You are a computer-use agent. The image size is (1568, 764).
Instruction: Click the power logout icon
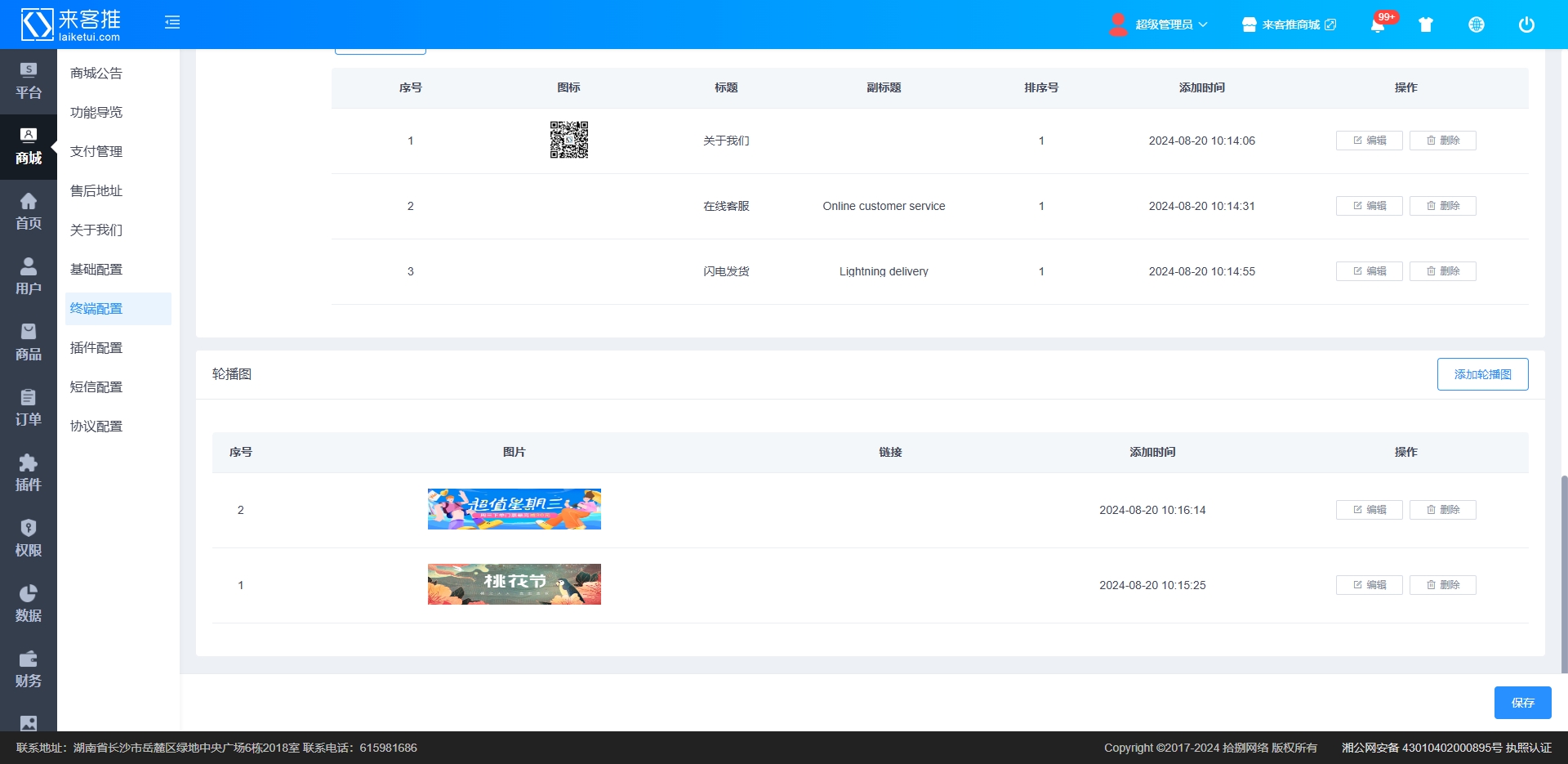[x=1526, y=25]
